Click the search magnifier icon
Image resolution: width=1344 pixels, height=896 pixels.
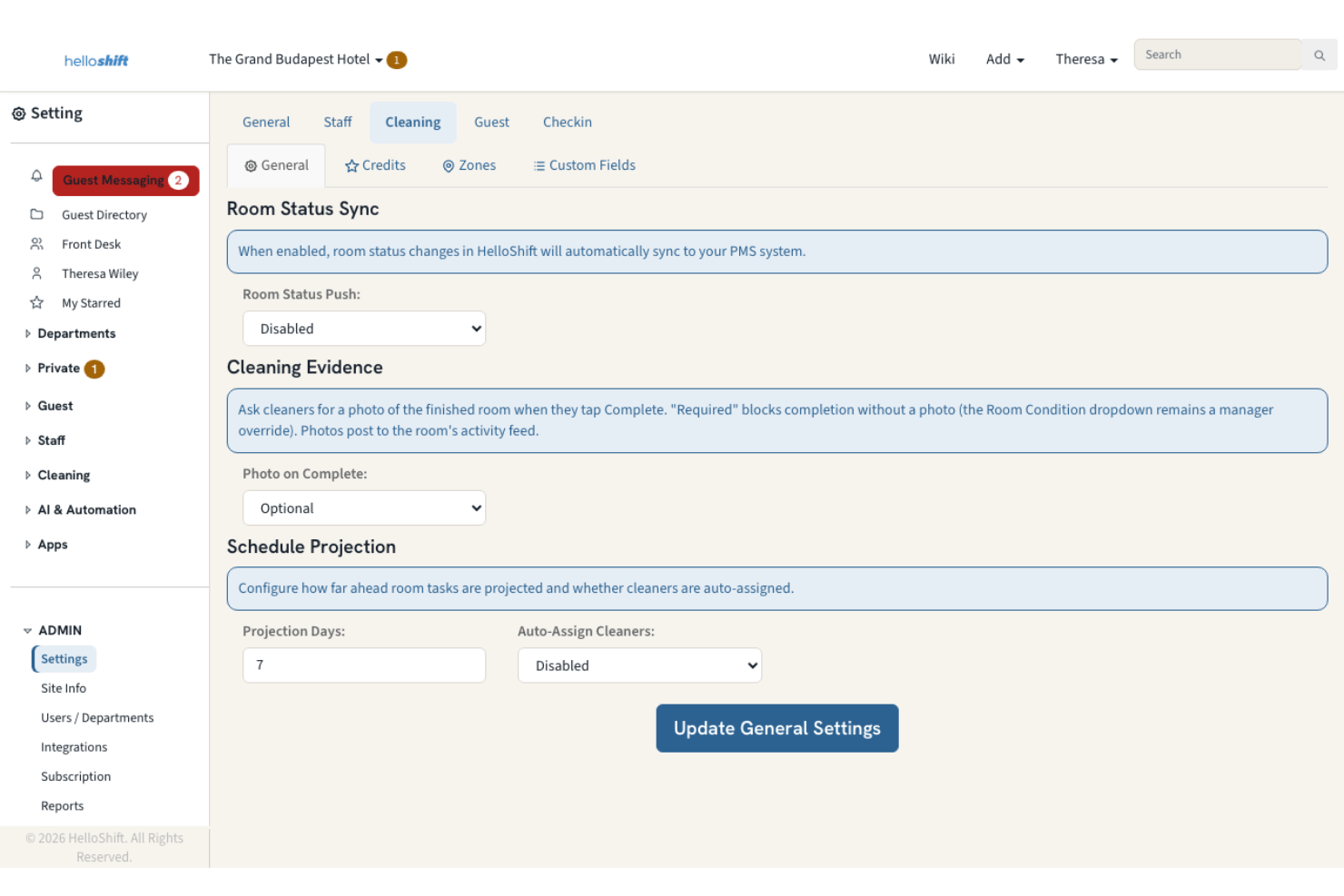coord(1319,55)
